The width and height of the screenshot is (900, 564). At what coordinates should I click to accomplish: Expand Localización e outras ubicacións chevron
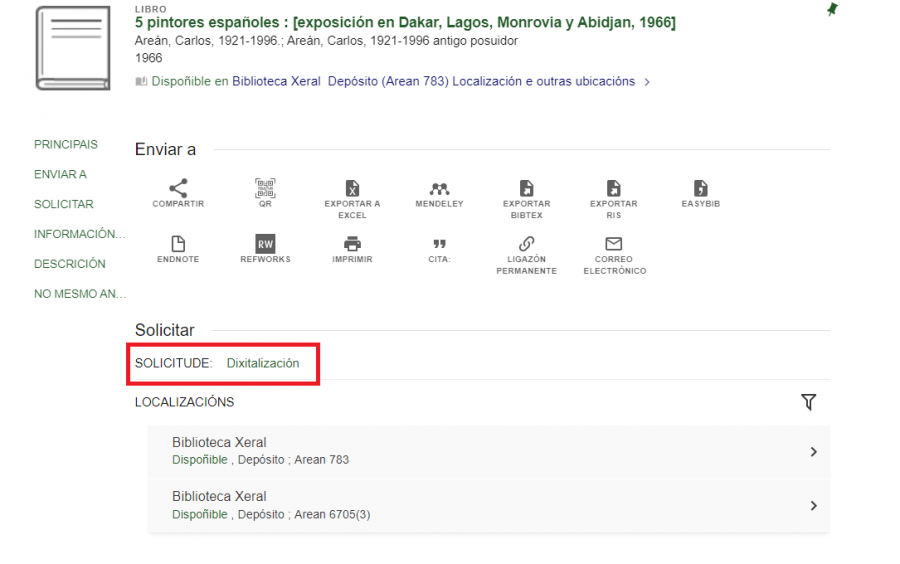click(647, 82)
